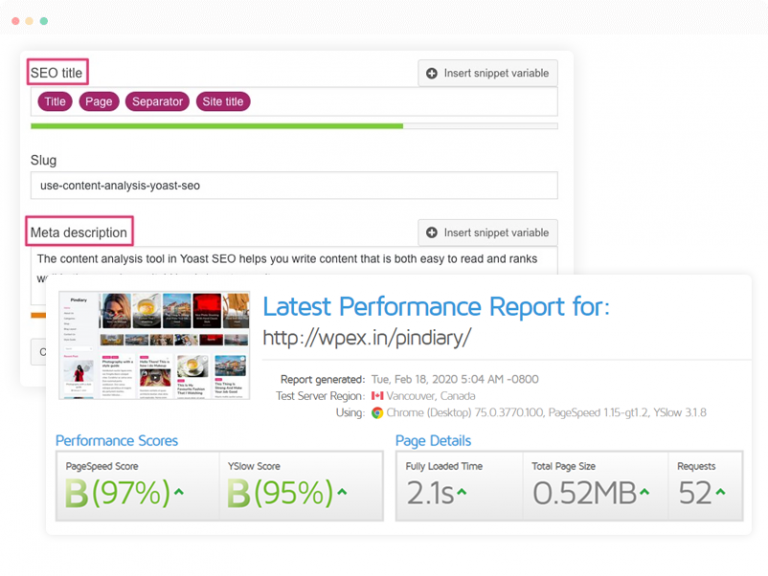The width and height of the screenshot is (768, 576).
Task: Click the YSlow Score B (95%) value
Action: click(x=280, y=493)
